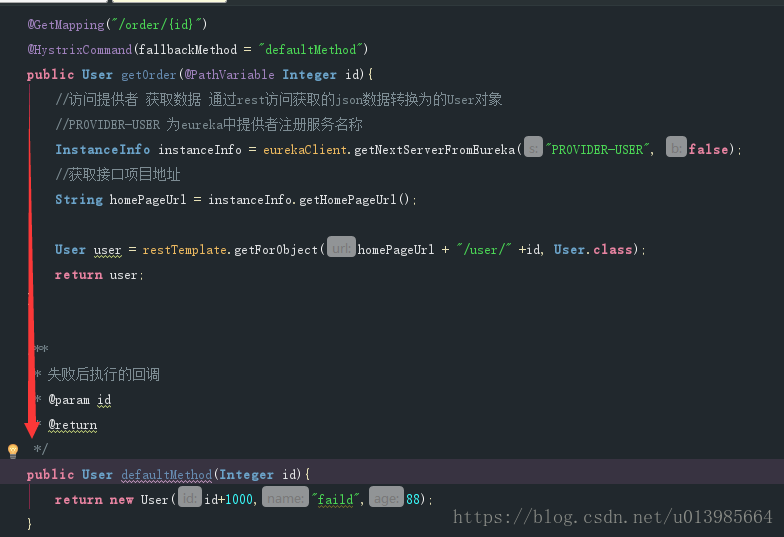The image size is (784, 537).
Task: Select the "/order/{id}" mapping string
Action: click(156, 24)
